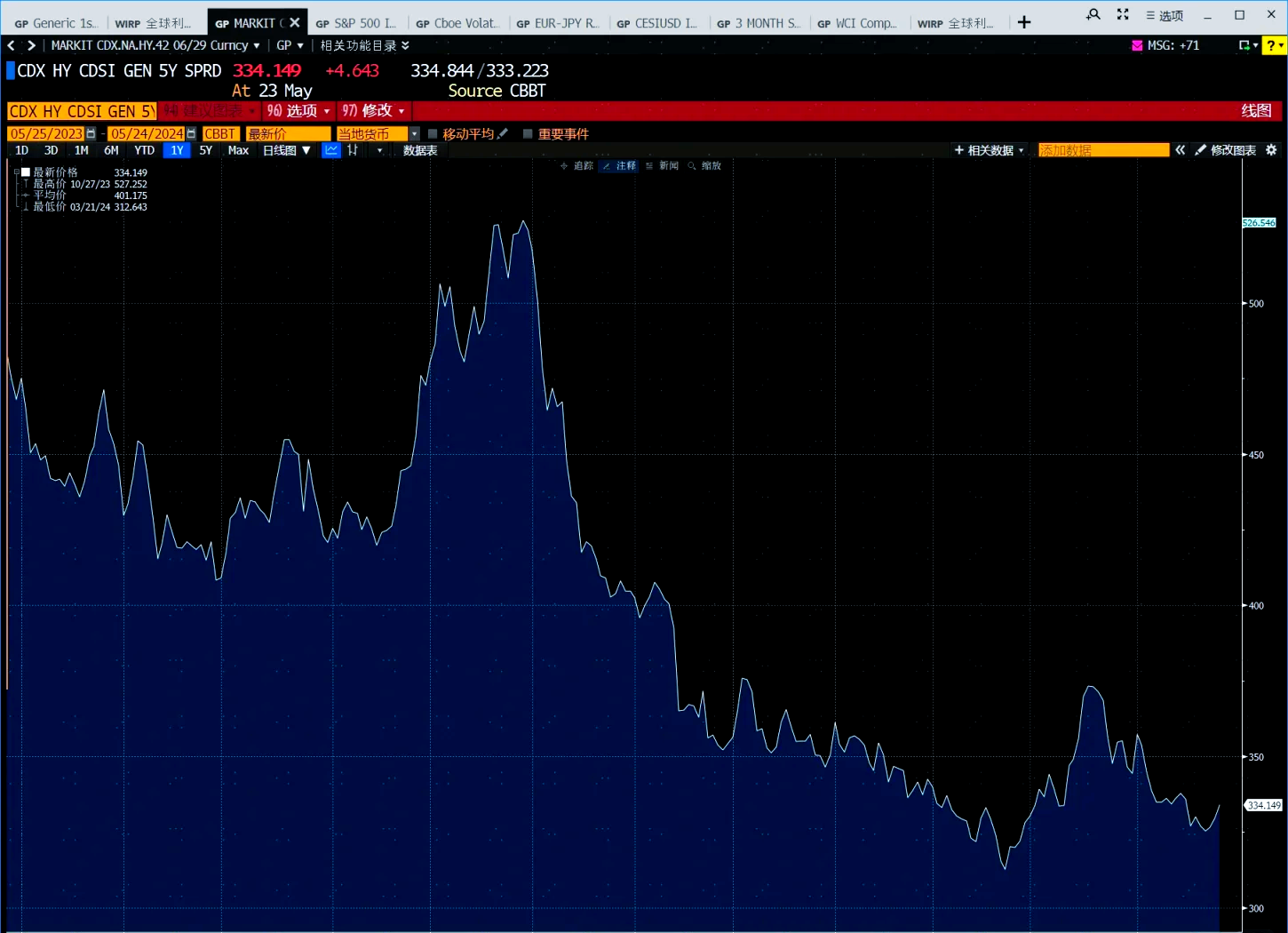Viewport: 1288px width, 933px height.
Task: Click the fullscreen expand icon
Action: point(1123,14)
